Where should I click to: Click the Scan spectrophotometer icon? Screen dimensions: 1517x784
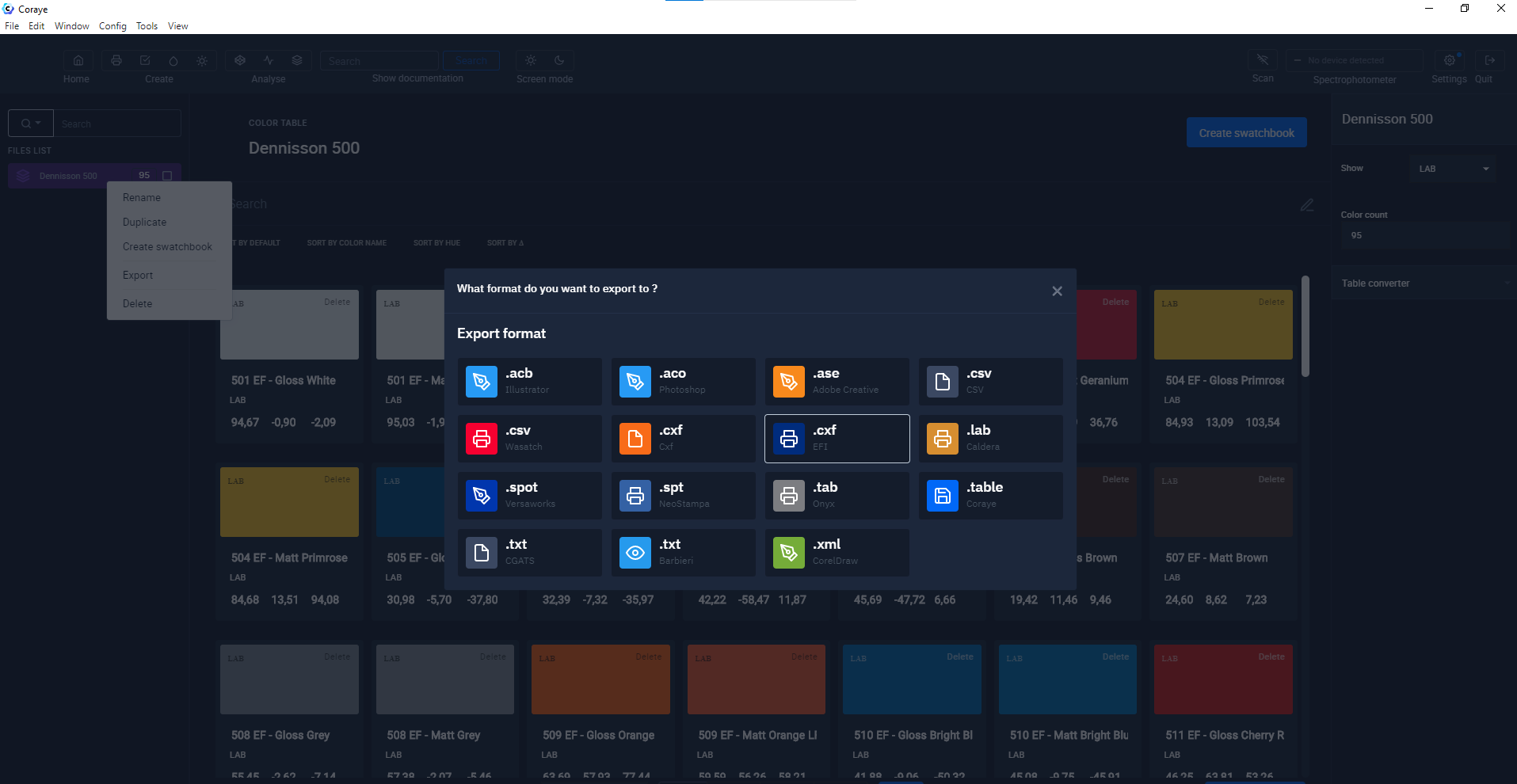click(x=1263, y=61)
